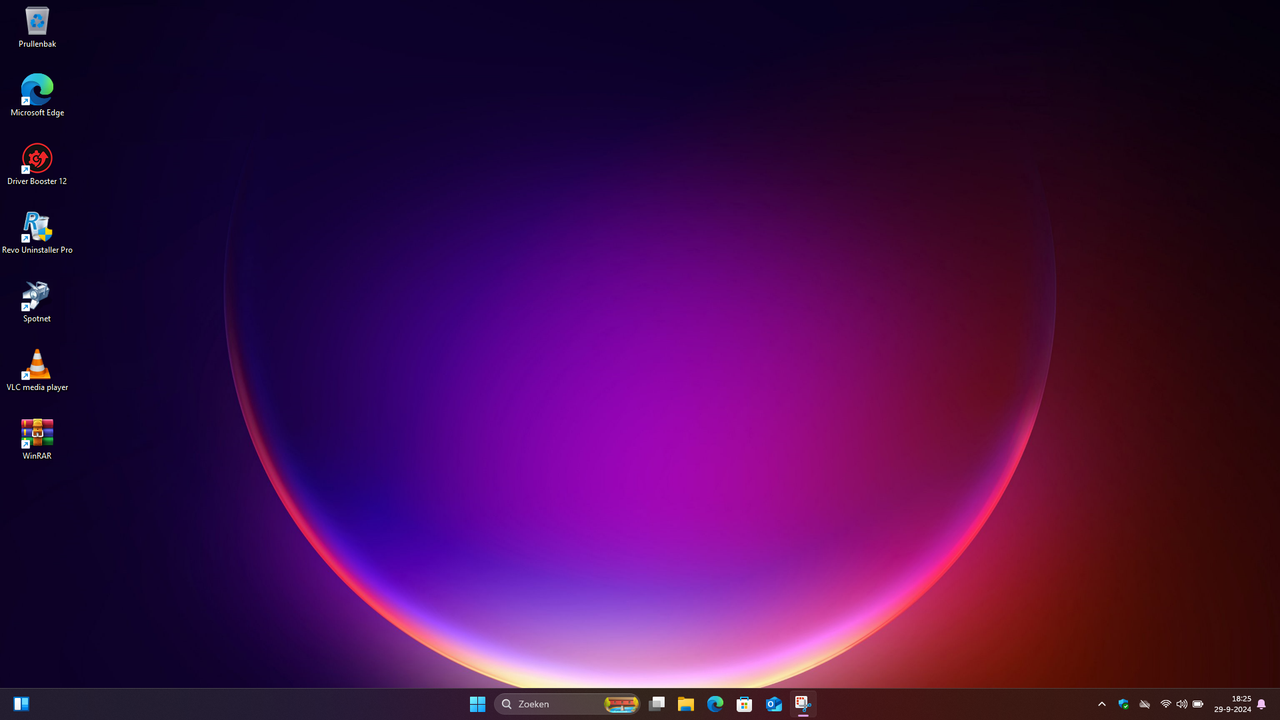The height and width of the screenshot is (720, 1280).
Task: Open File Explorer from the taskbar
Action: click(686, 704)
